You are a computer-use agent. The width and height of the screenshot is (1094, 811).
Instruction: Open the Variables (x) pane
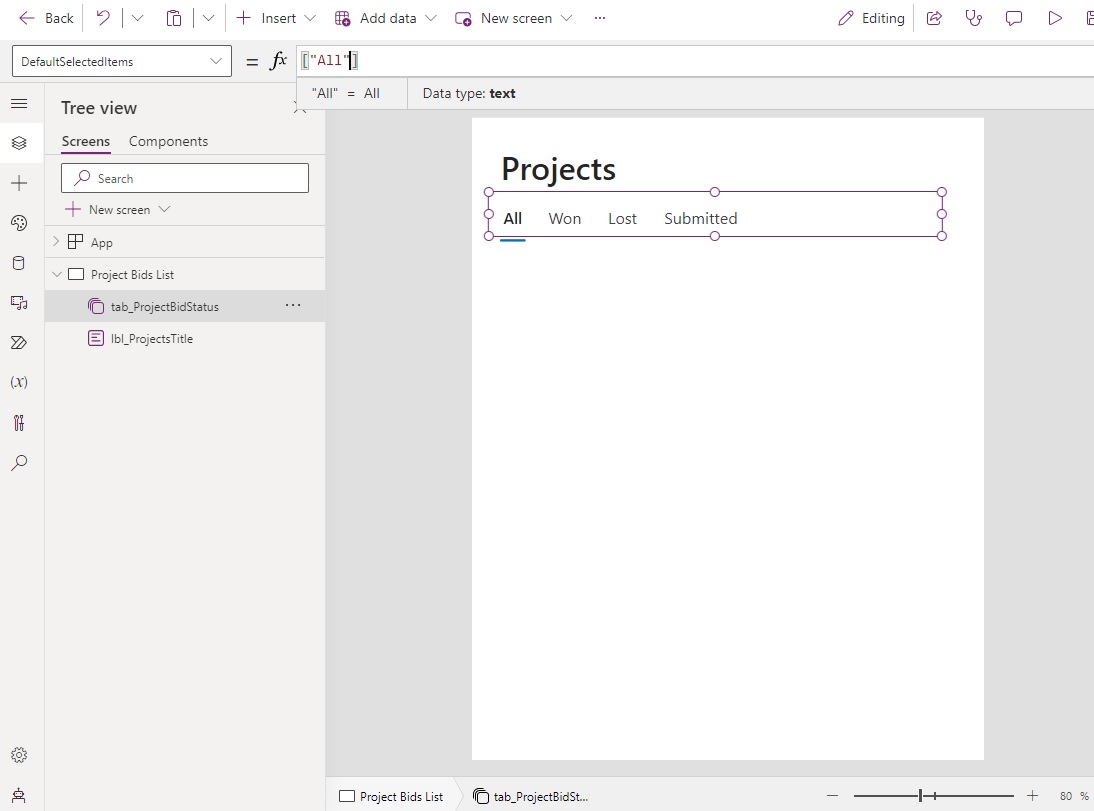[x=20, y=381]
